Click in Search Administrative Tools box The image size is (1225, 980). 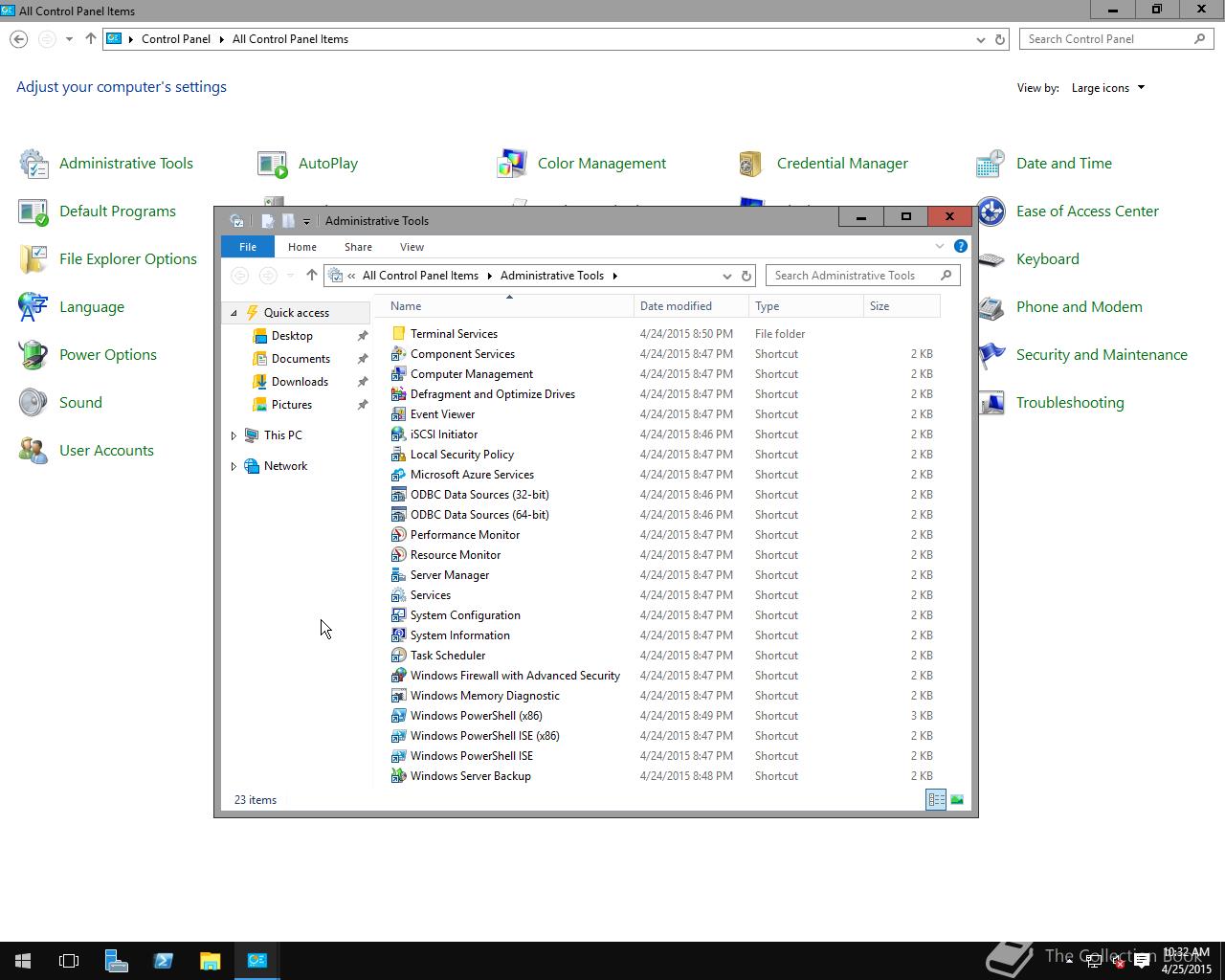pyautogui.click(x=863, y=276)
